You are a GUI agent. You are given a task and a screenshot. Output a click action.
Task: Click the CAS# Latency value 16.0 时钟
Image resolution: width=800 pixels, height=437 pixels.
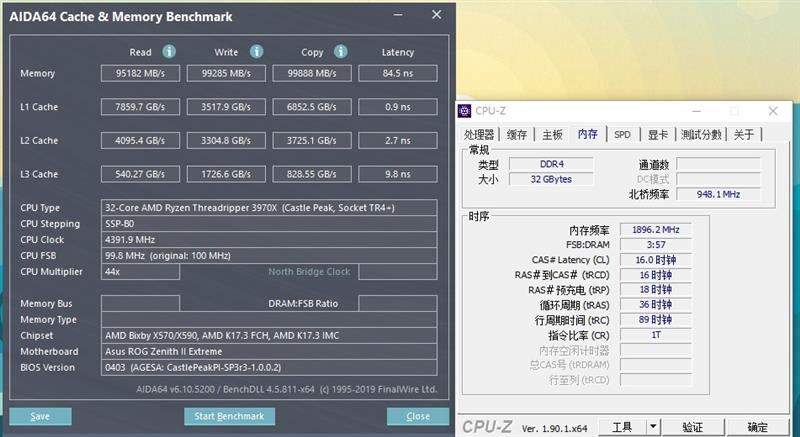[656, 260]
